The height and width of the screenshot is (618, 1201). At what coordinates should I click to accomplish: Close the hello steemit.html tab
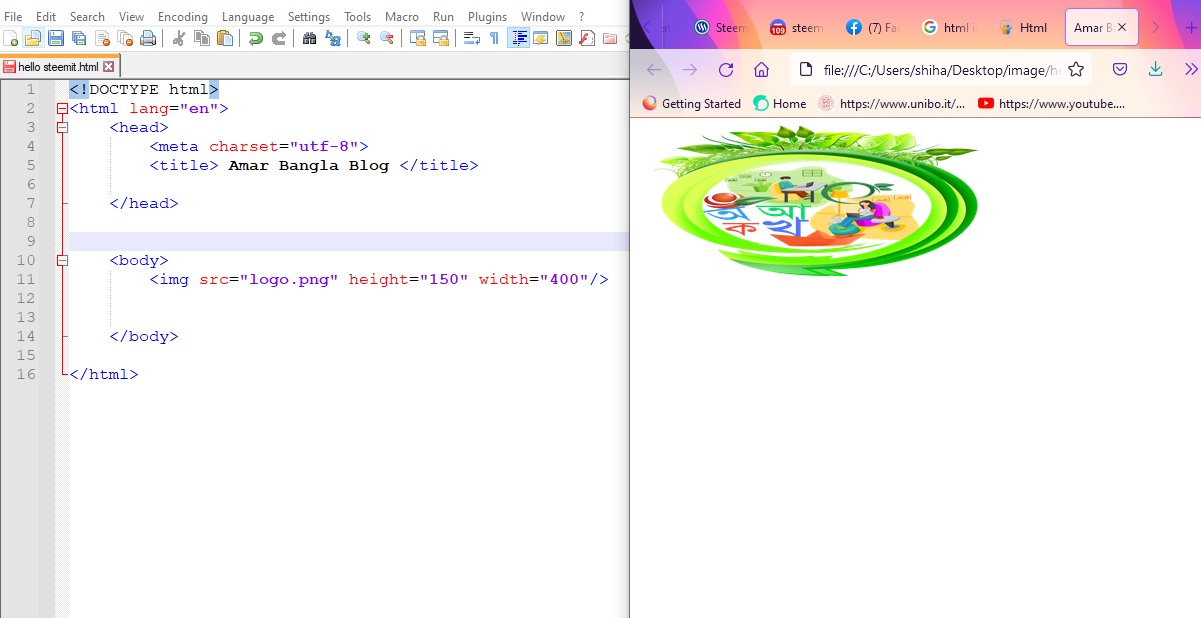[x=108, y=67]
